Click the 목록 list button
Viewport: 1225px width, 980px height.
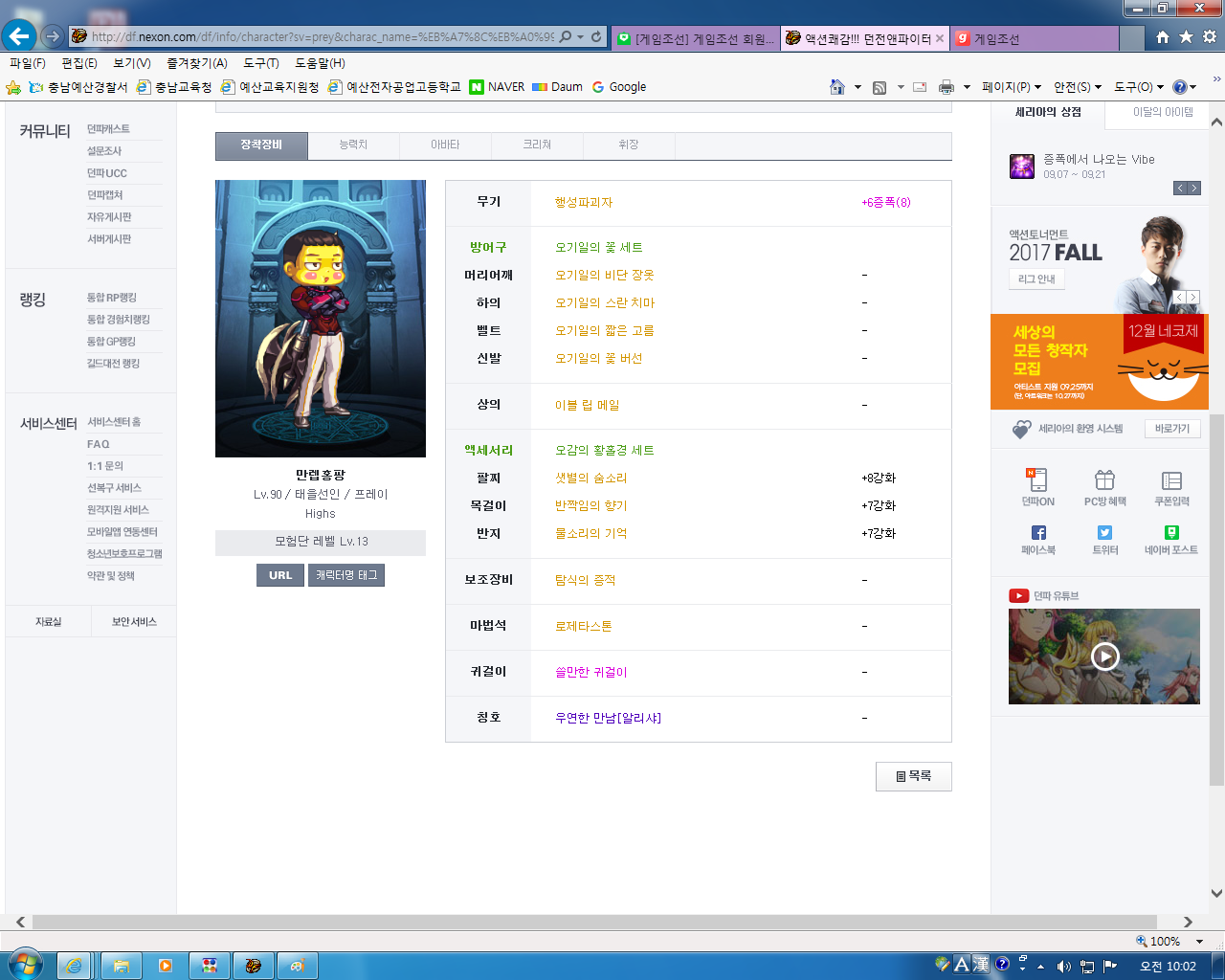click(914, 776)
